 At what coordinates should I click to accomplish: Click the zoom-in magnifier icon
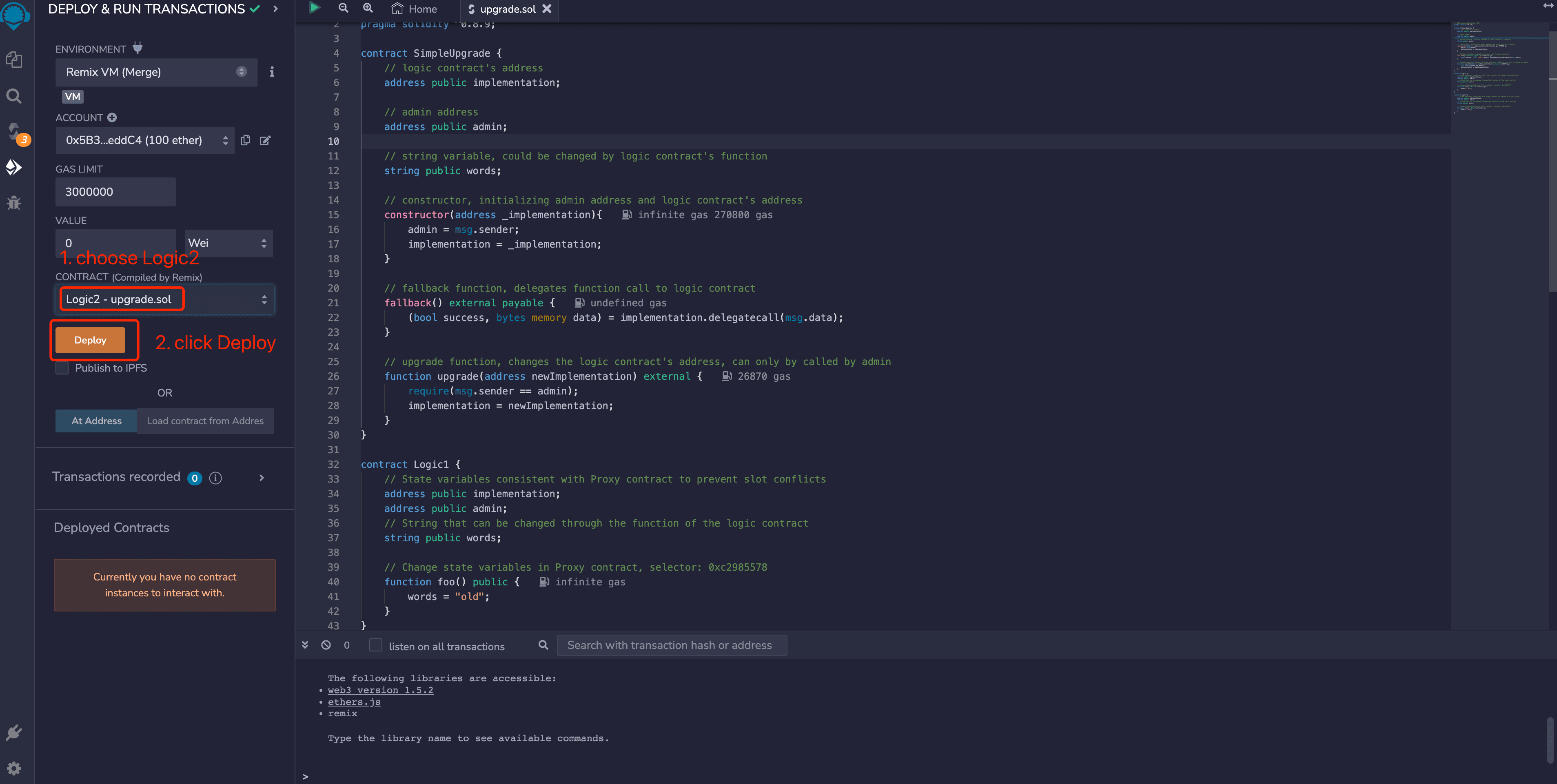pos(367,9)
